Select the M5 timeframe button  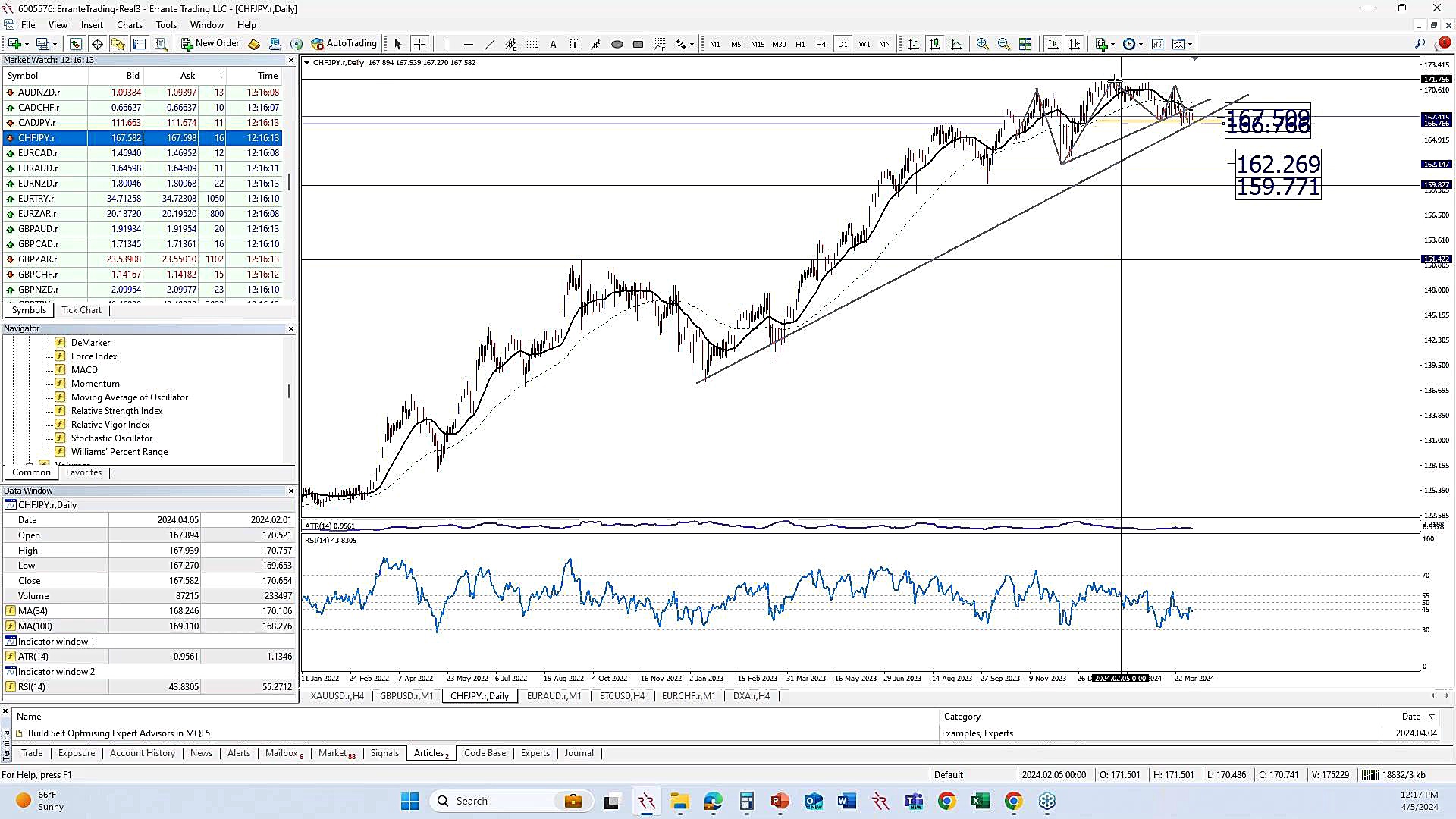pyautogui.click(x=736, y=44)
